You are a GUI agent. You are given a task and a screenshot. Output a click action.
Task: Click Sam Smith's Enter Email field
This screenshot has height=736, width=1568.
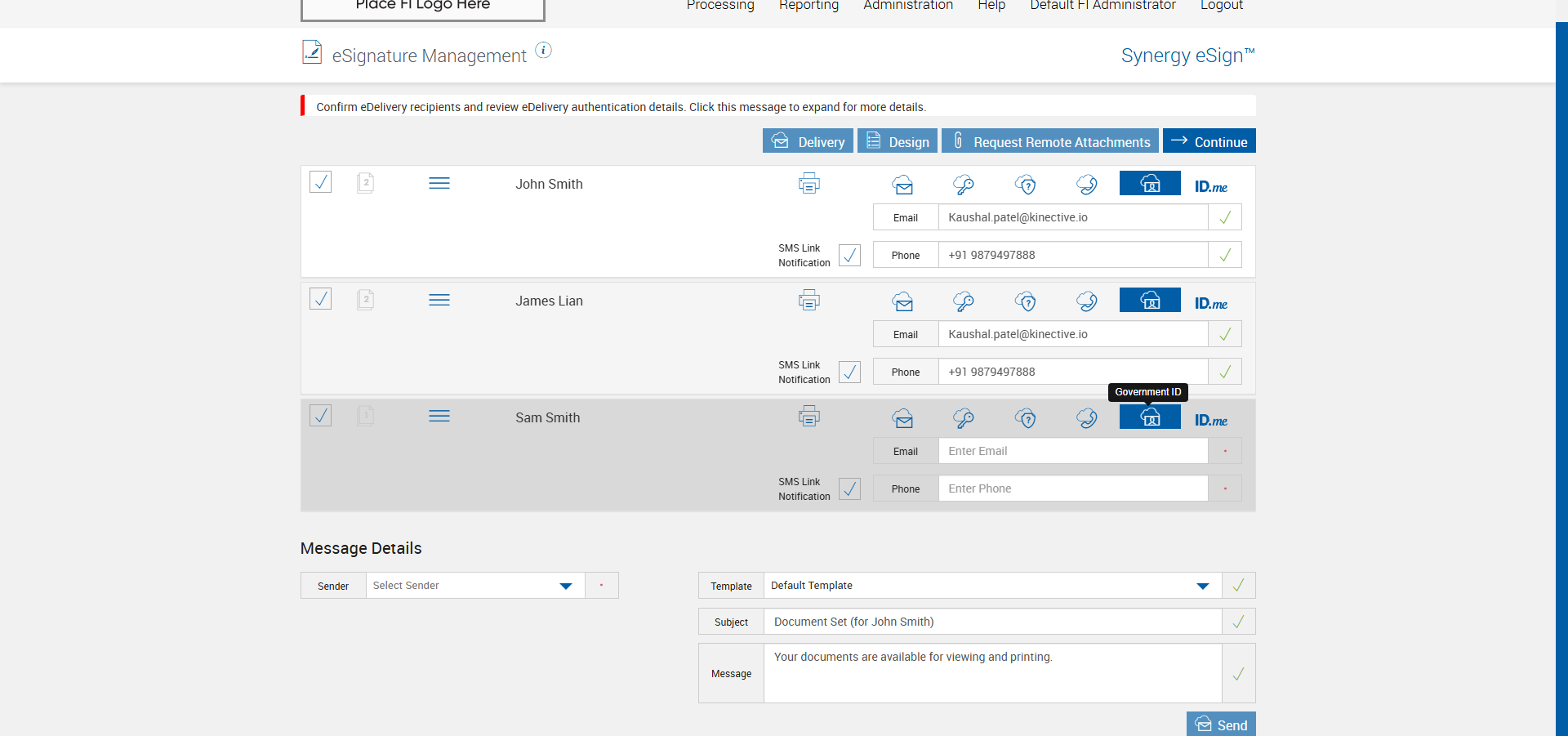(x=1073, y=451)
